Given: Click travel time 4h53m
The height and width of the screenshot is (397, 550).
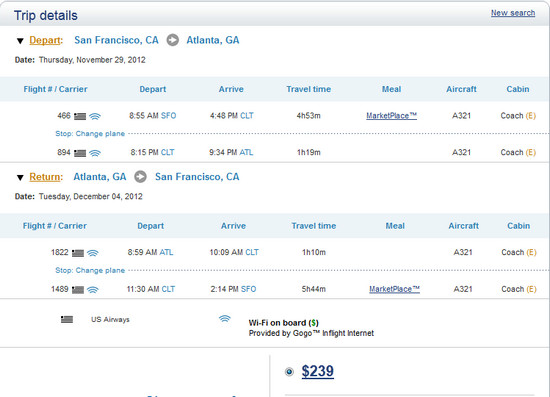Looking at the screenshot, I should click(309, 116).
